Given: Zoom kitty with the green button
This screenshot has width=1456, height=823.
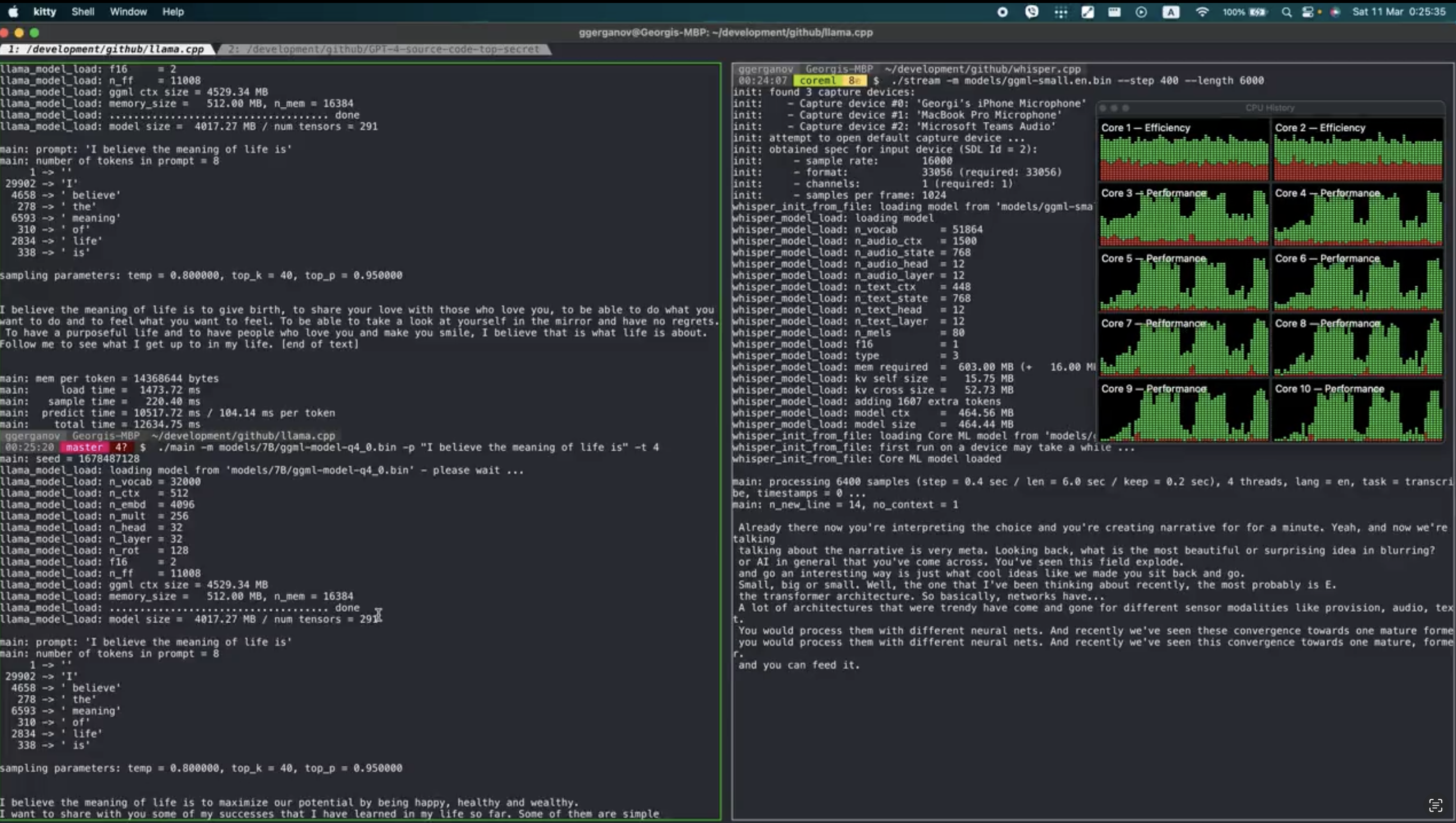Looking at the screenshot, I should pyautogui.click(x=34, y=33).
